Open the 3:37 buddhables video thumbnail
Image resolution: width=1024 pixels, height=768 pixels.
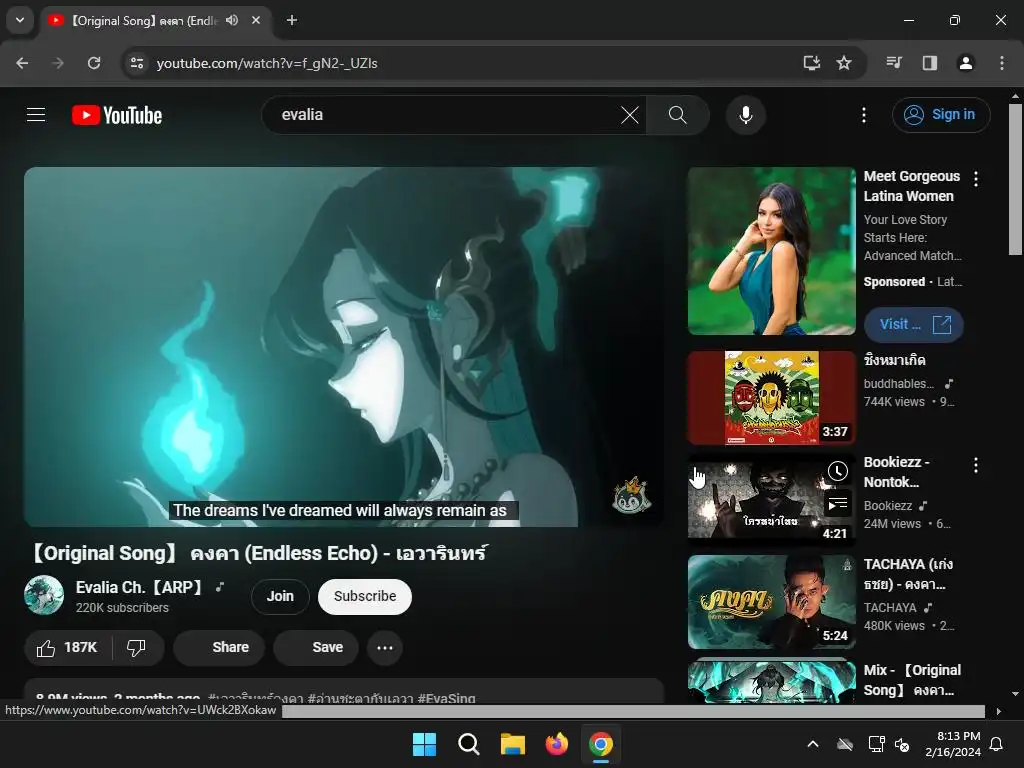771,398
